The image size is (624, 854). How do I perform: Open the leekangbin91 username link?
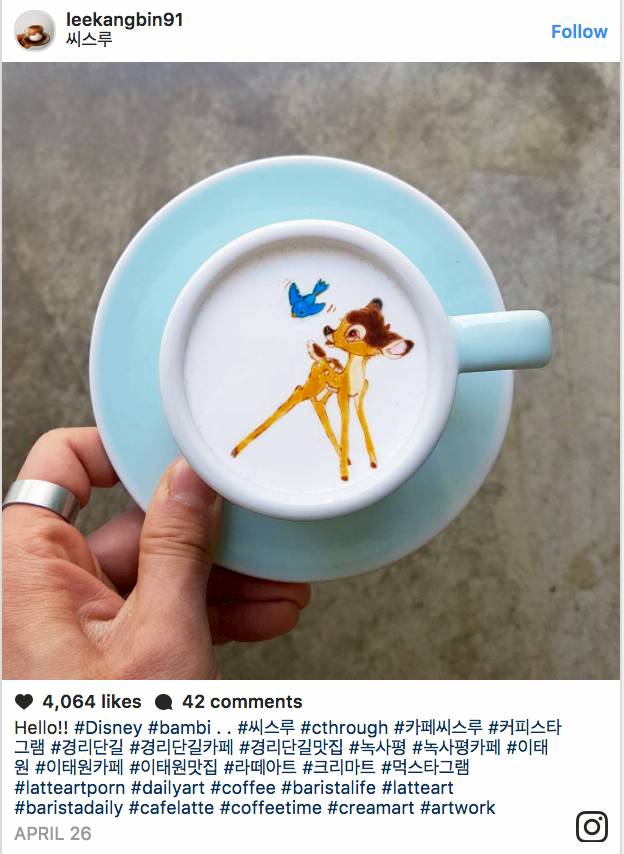124,20
